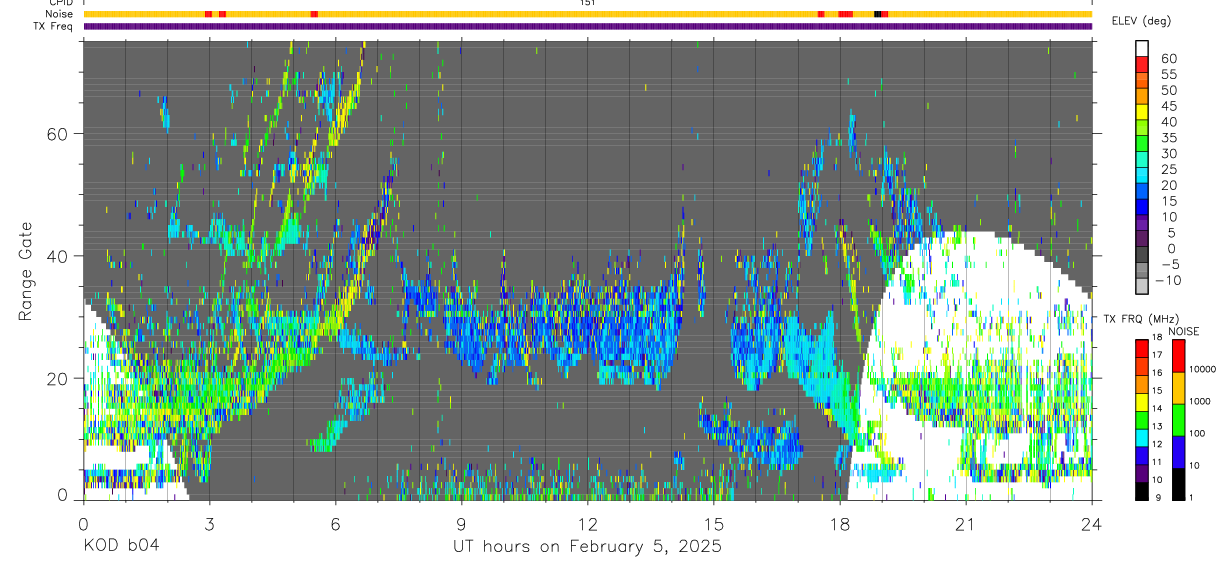Click the '9' tick label on the UT hours axis

(461, 523)
